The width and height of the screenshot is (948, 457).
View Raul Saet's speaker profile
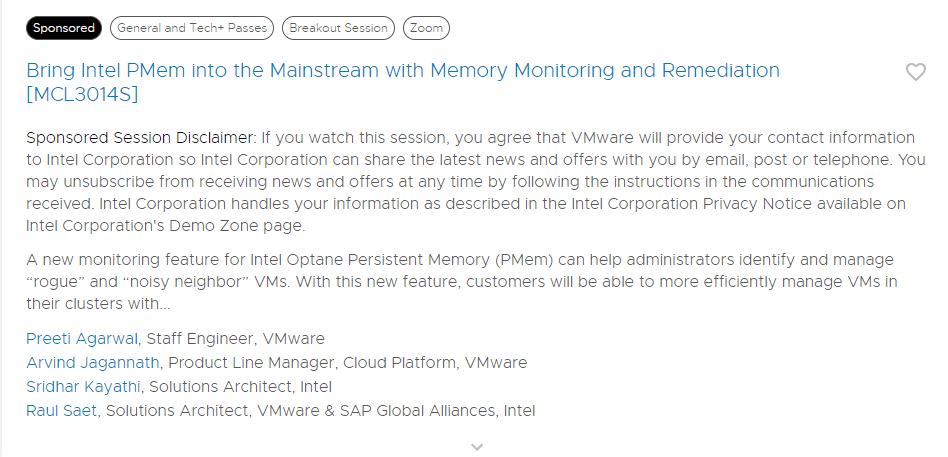pyautogui.click(x=62, y=411)
